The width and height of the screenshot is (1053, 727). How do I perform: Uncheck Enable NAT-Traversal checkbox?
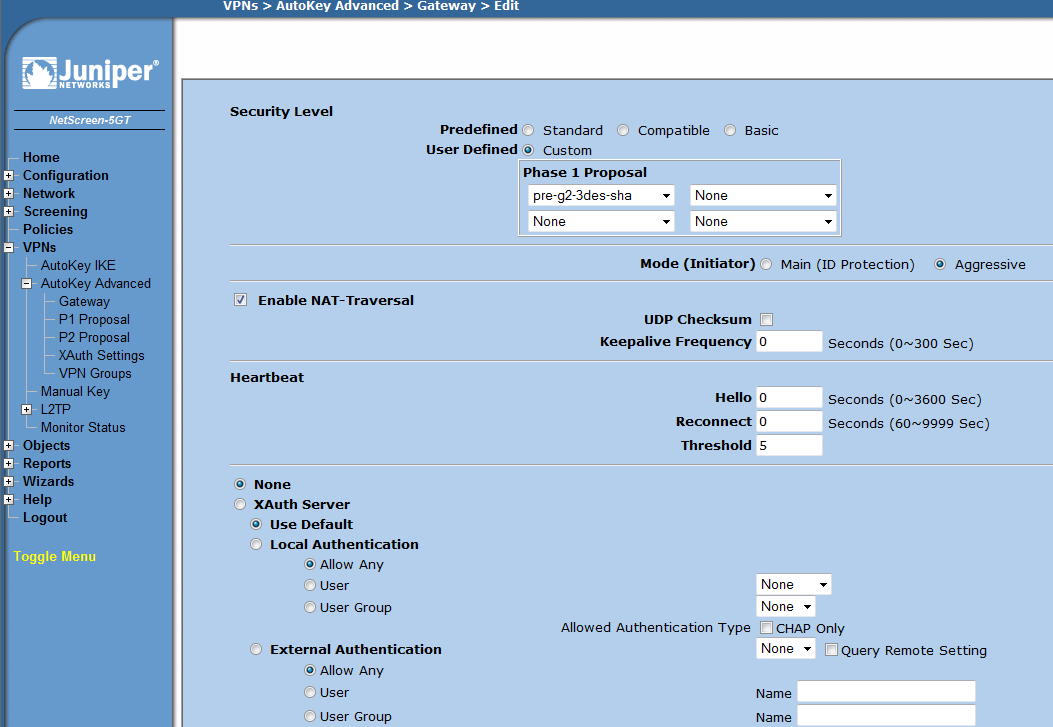pyautogui.click(x=240, y=300)
